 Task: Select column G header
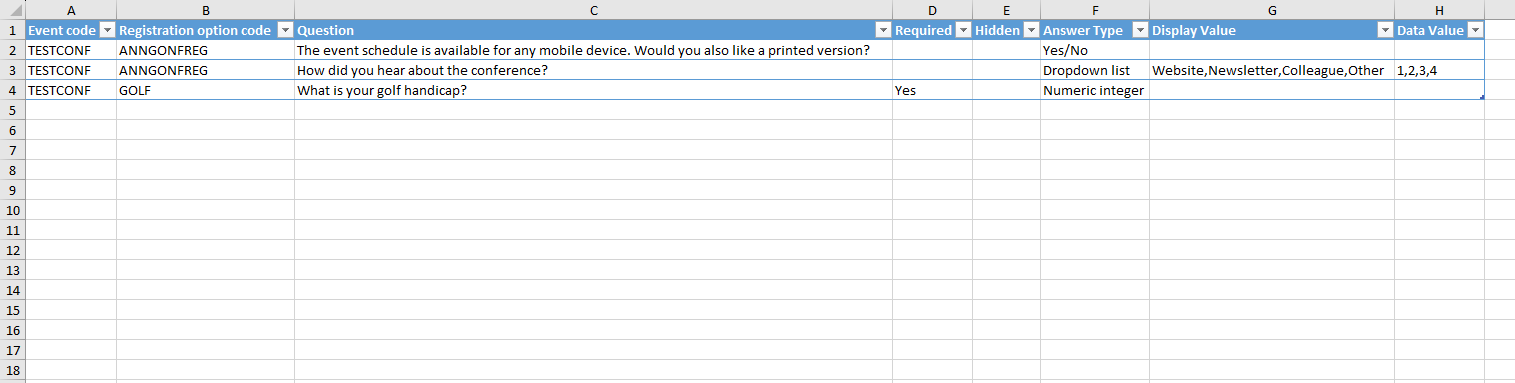pyautogui.click(x=1272, y=10)
